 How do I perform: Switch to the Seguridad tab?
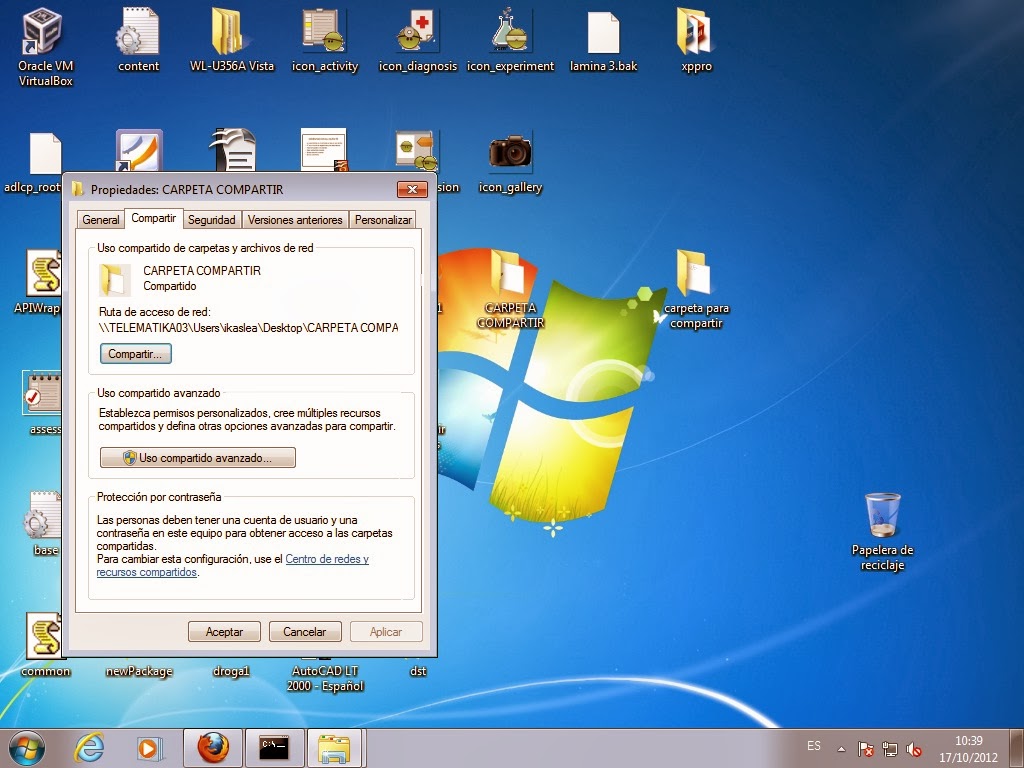coord(212,219)
